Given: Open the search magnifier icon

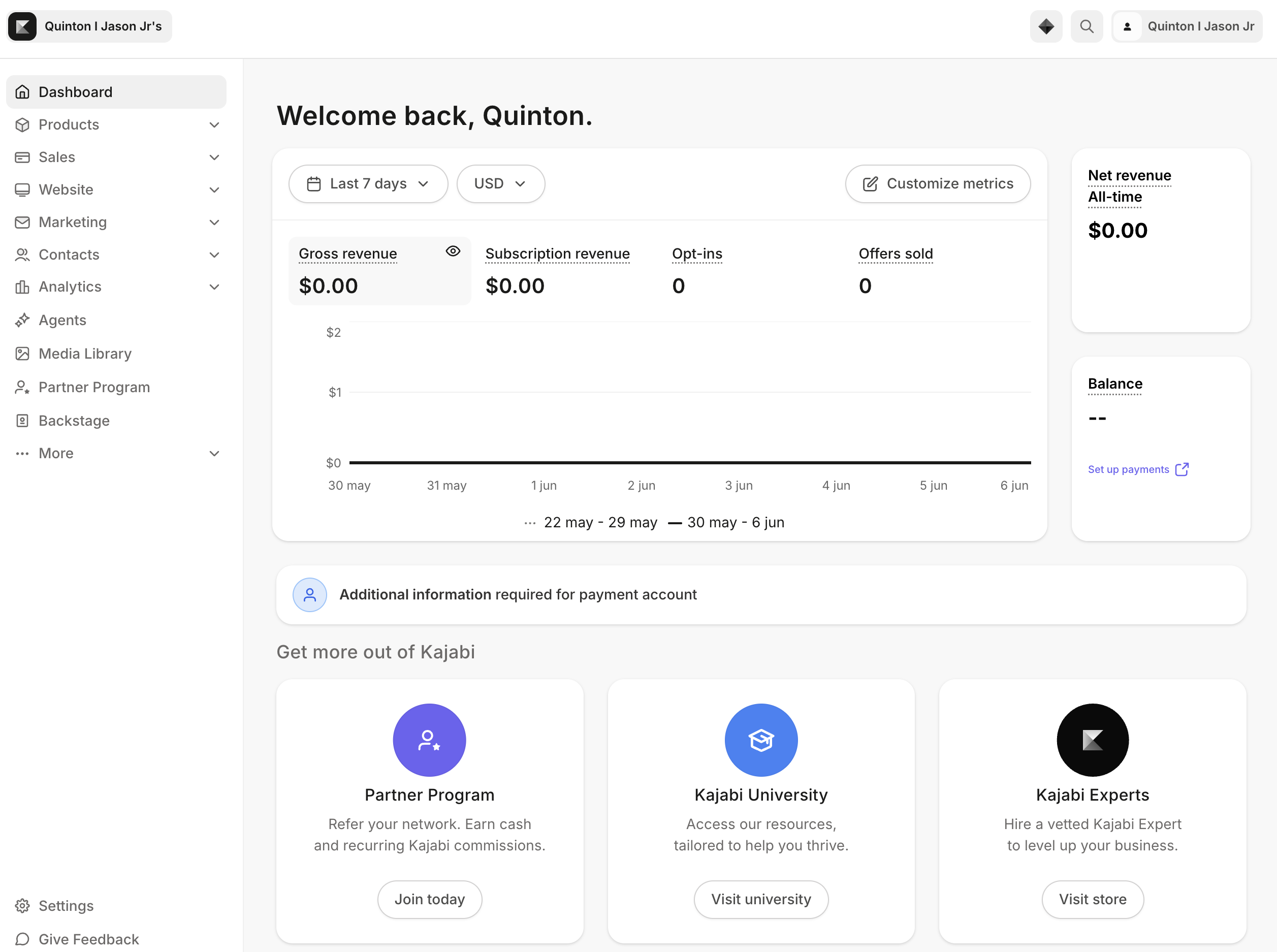Looking at the screenshot, I should coord(1087,26).
